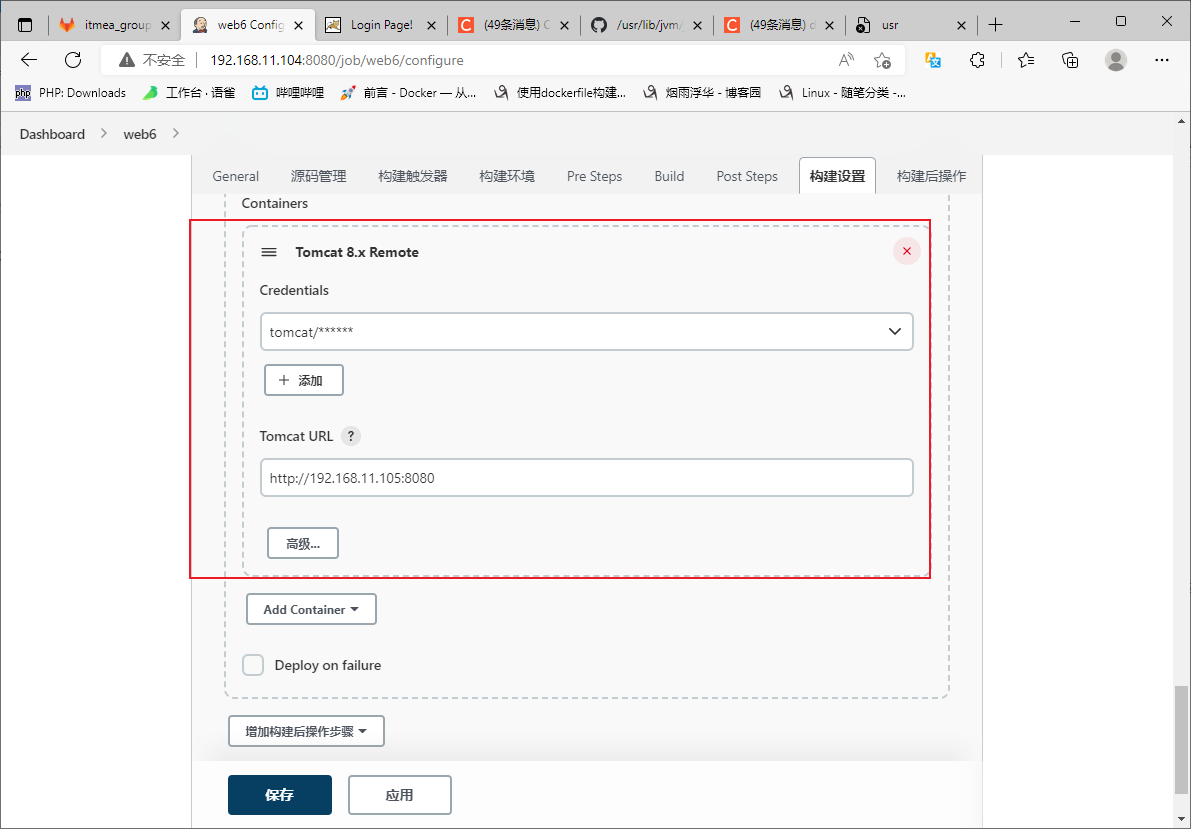Screen dimensions: 1191x829
Task: Open the translate extension icon
Action: [934, 60]
